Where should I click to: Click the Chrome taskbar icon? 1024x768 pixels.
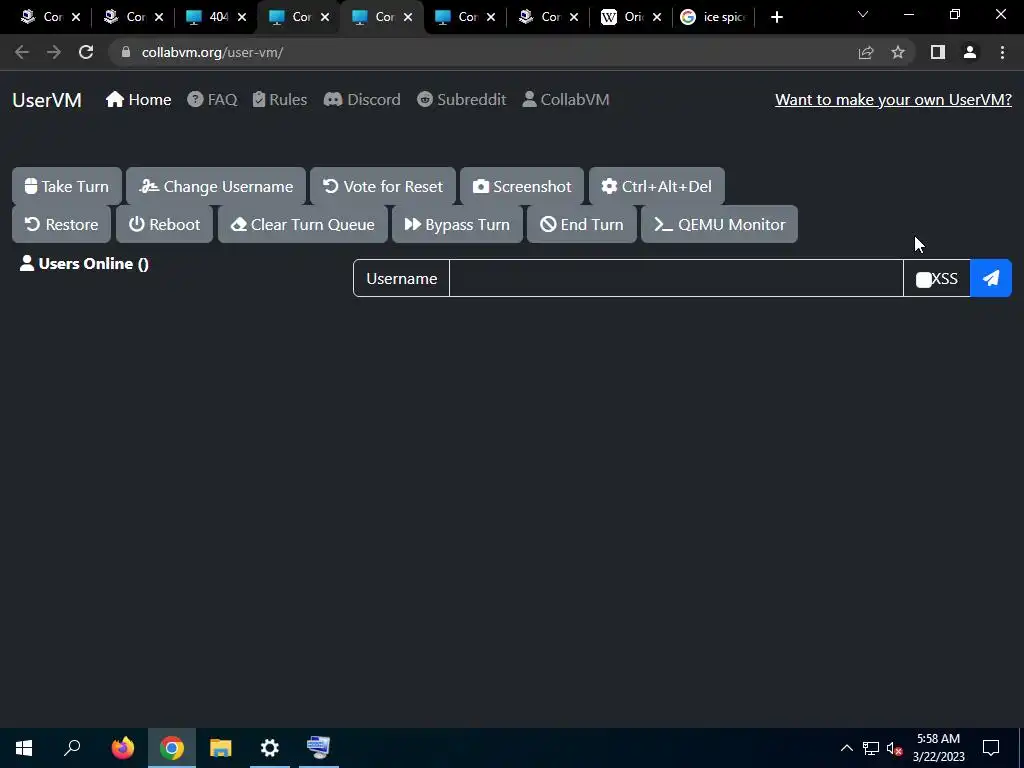tap(172, 748)
